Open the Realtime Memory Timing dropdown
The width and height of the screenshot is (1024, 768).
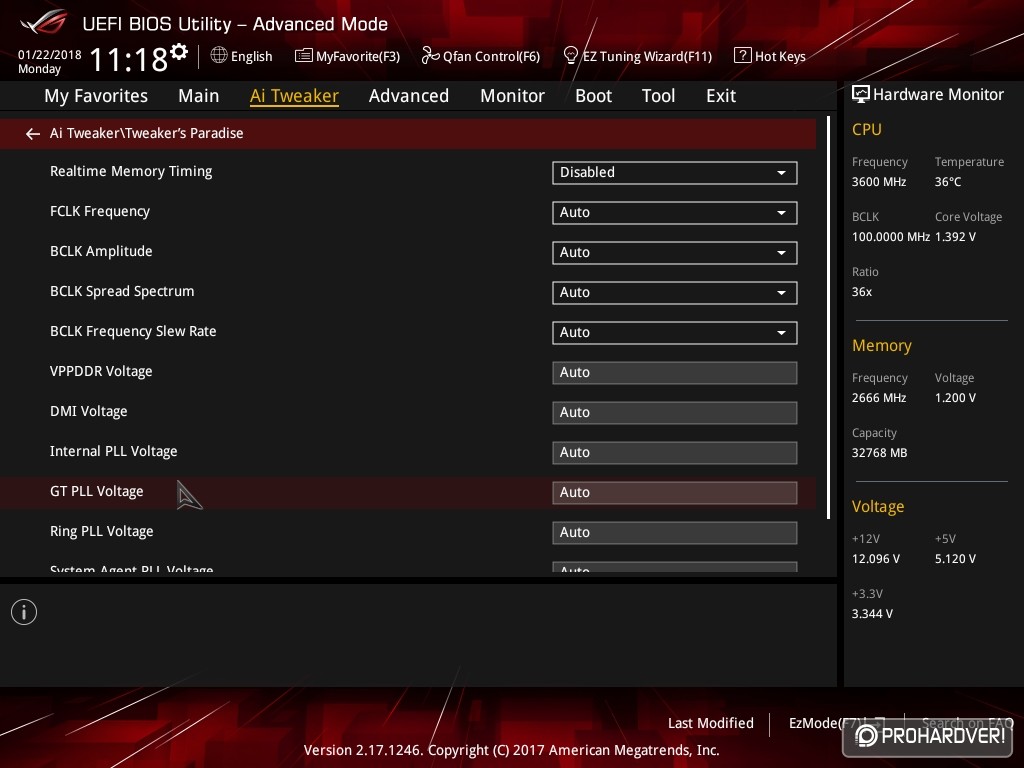click(x=675, y=172)
